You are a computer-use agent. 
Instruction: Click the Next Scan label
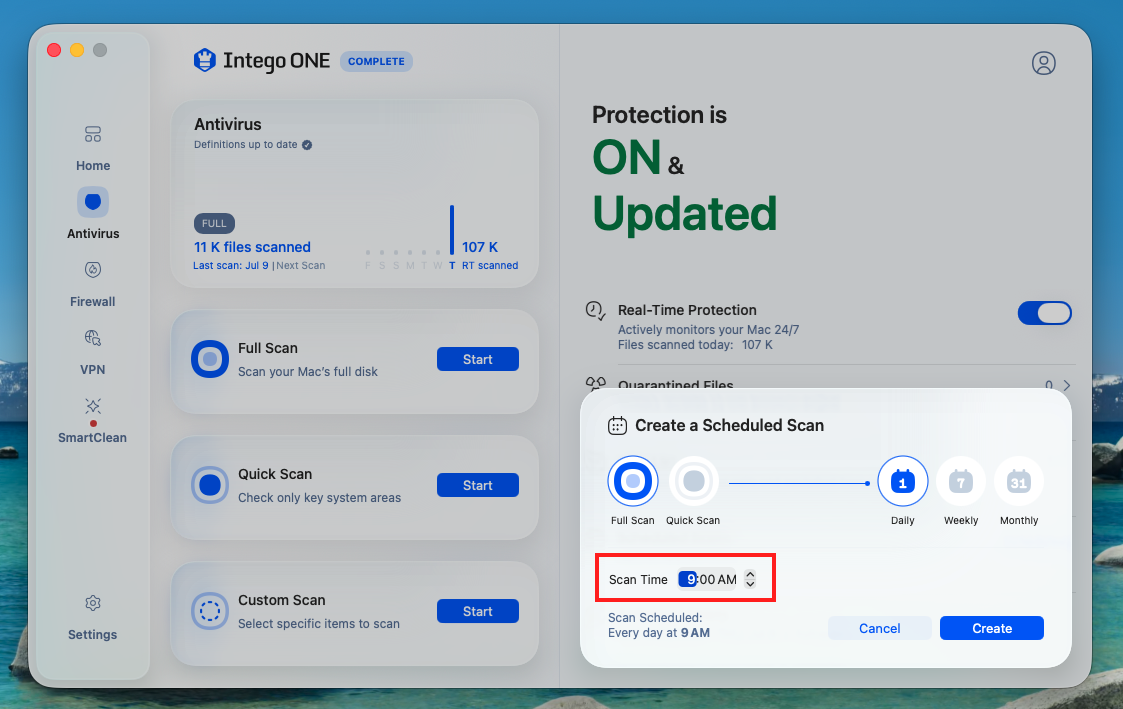pos(301,266)
